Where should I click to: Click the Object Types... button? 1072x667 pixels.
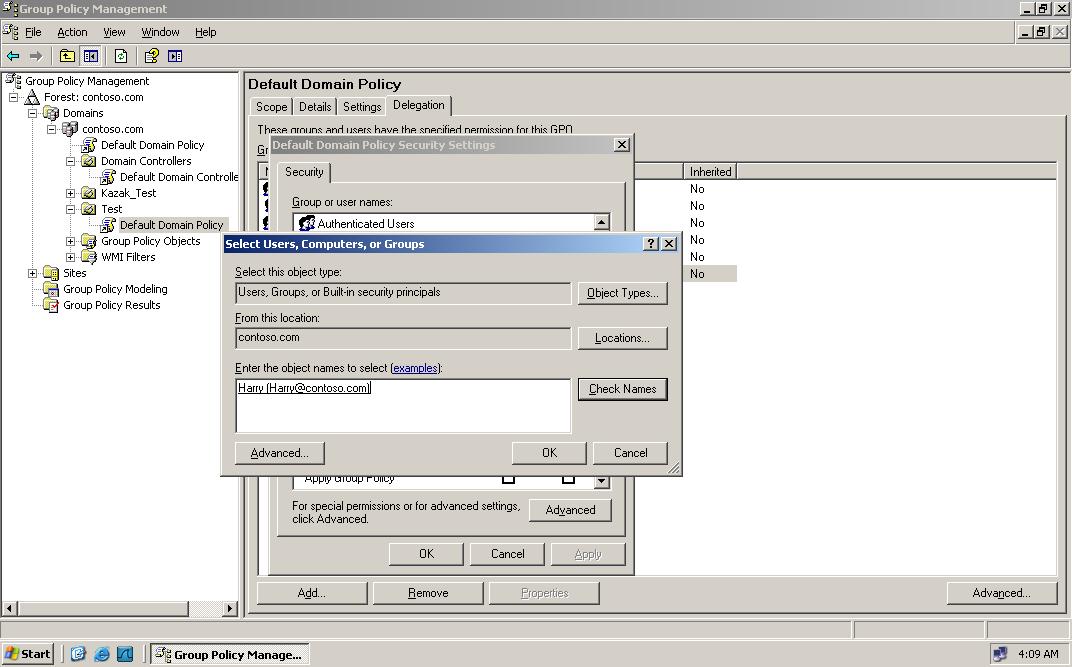pyautogui.click(x=622, y=292)
